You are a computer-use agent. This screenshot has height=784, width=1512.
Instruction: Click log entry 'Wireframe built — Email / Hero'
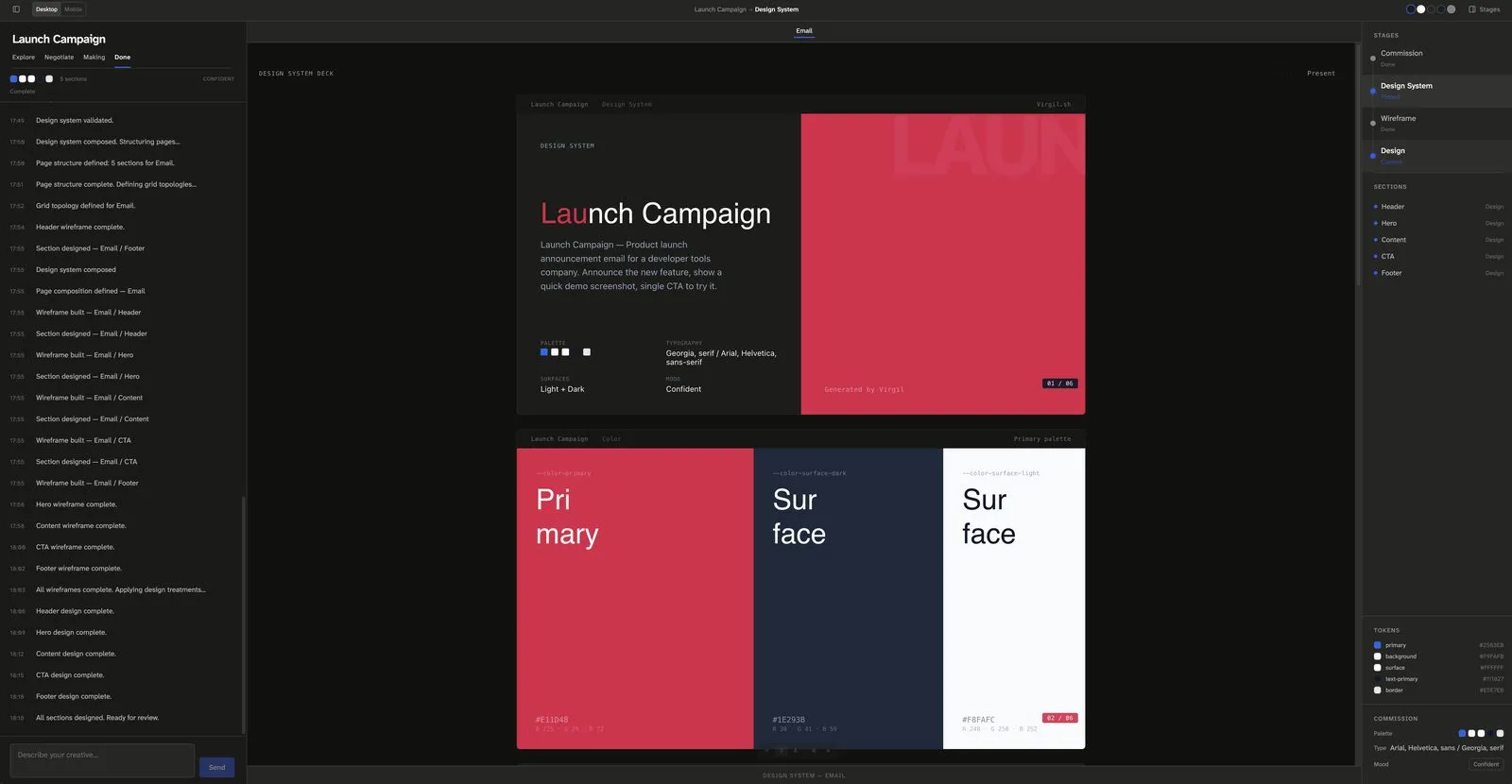(x=84, y=355)
